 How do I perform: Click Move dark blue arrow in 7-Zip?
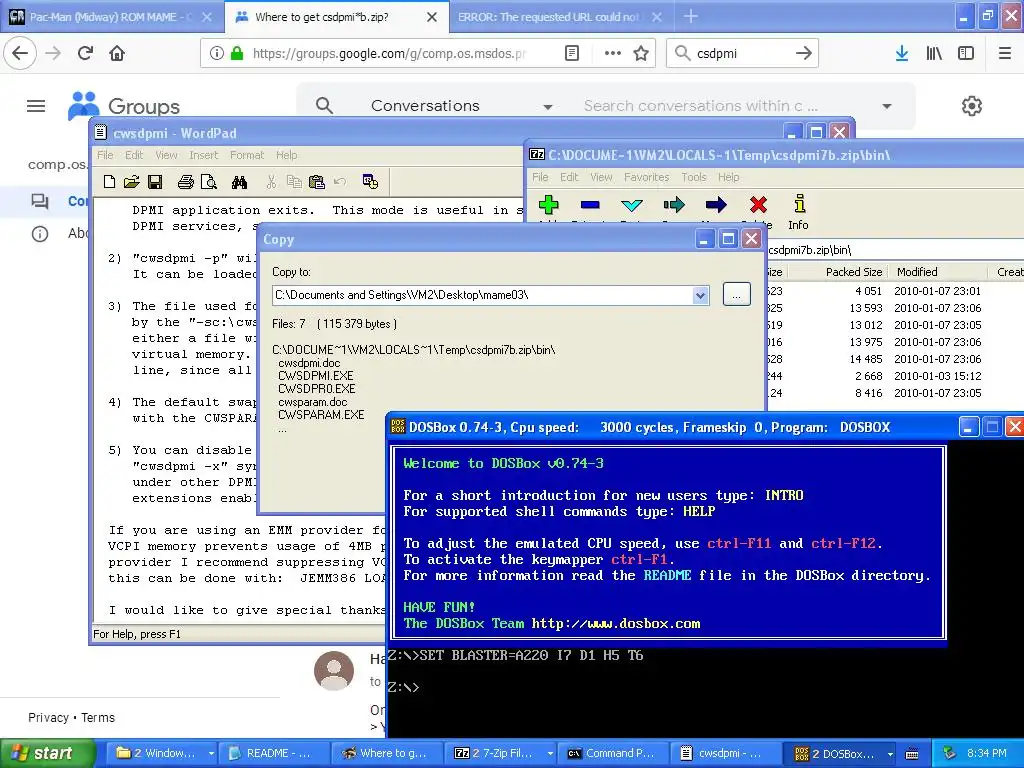(716, 205)
